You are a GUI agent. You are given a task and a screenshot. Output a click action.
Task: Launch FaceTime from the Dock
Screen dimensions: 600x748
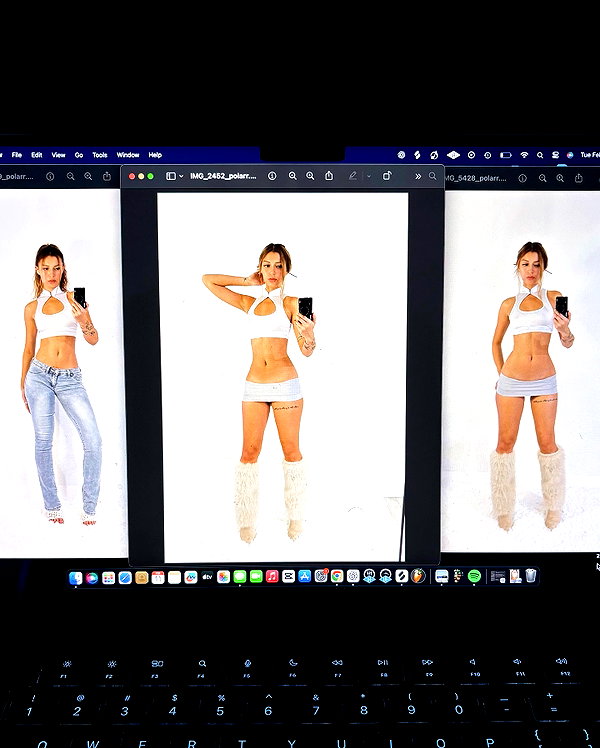pos(256,577)
